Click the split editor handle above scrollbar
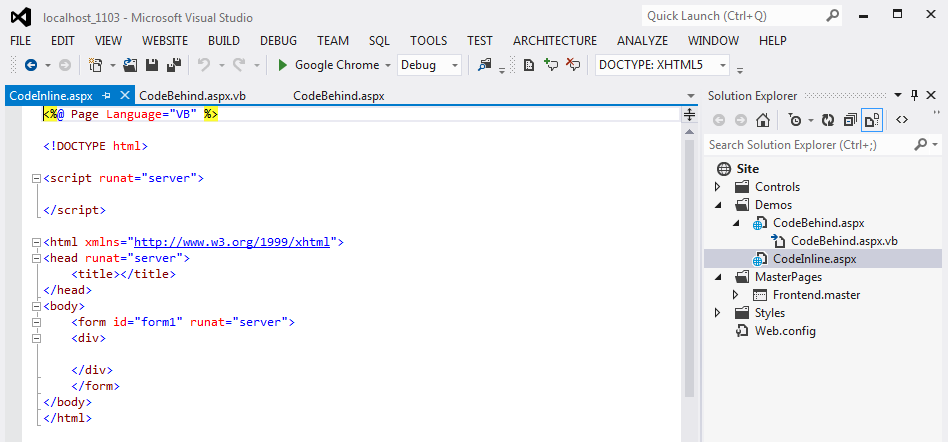 click(x=689, y=114)
